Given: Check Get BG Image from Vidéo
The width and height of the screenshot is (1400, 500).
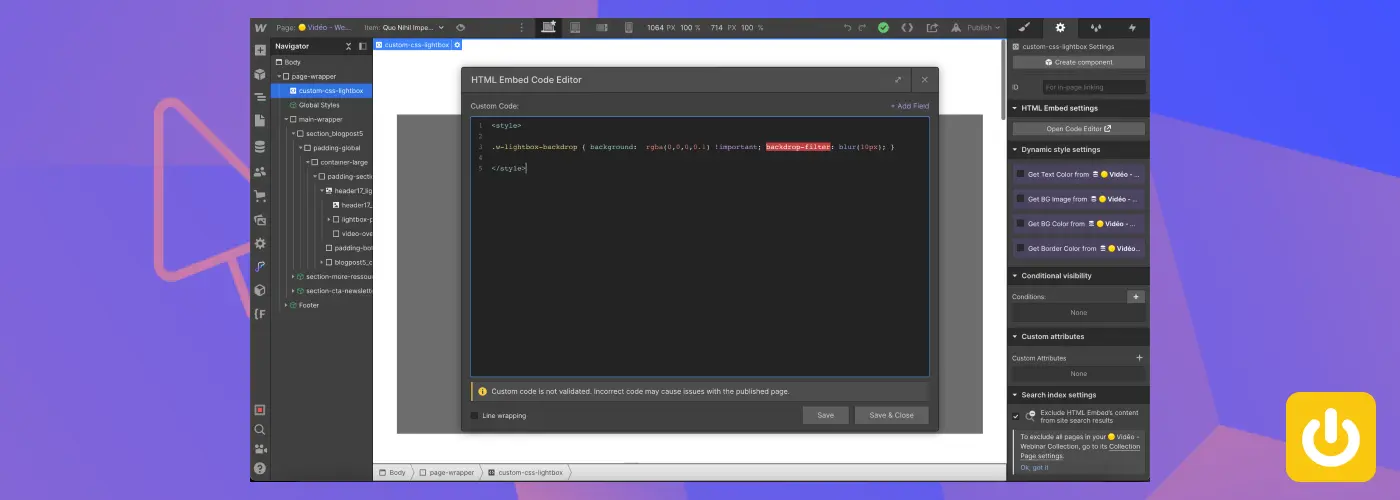Looking at the screenshot, I should [1020, 199].
